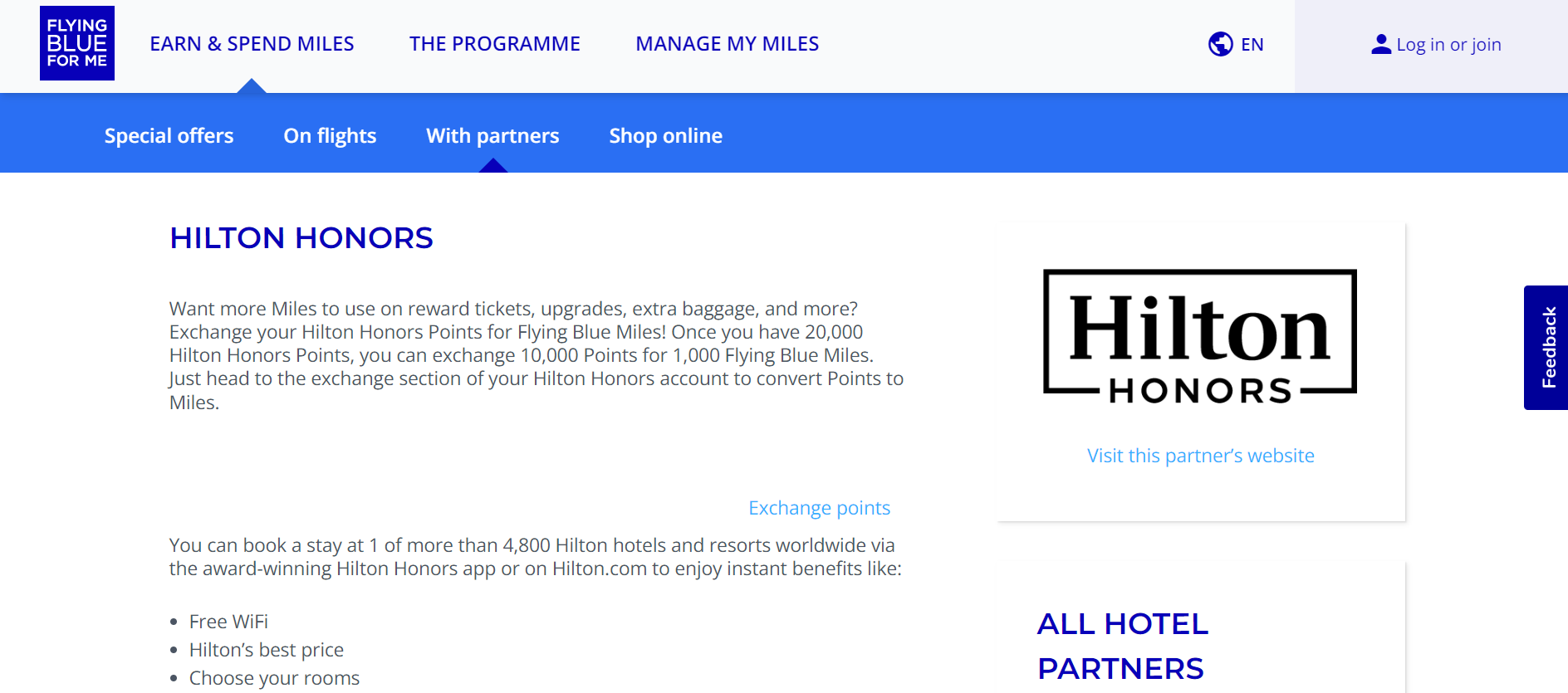This screenshot has height=693, width=1568.
Task: Click the paragraph starting 'You can book a stay'
Action: pos(536,557)
